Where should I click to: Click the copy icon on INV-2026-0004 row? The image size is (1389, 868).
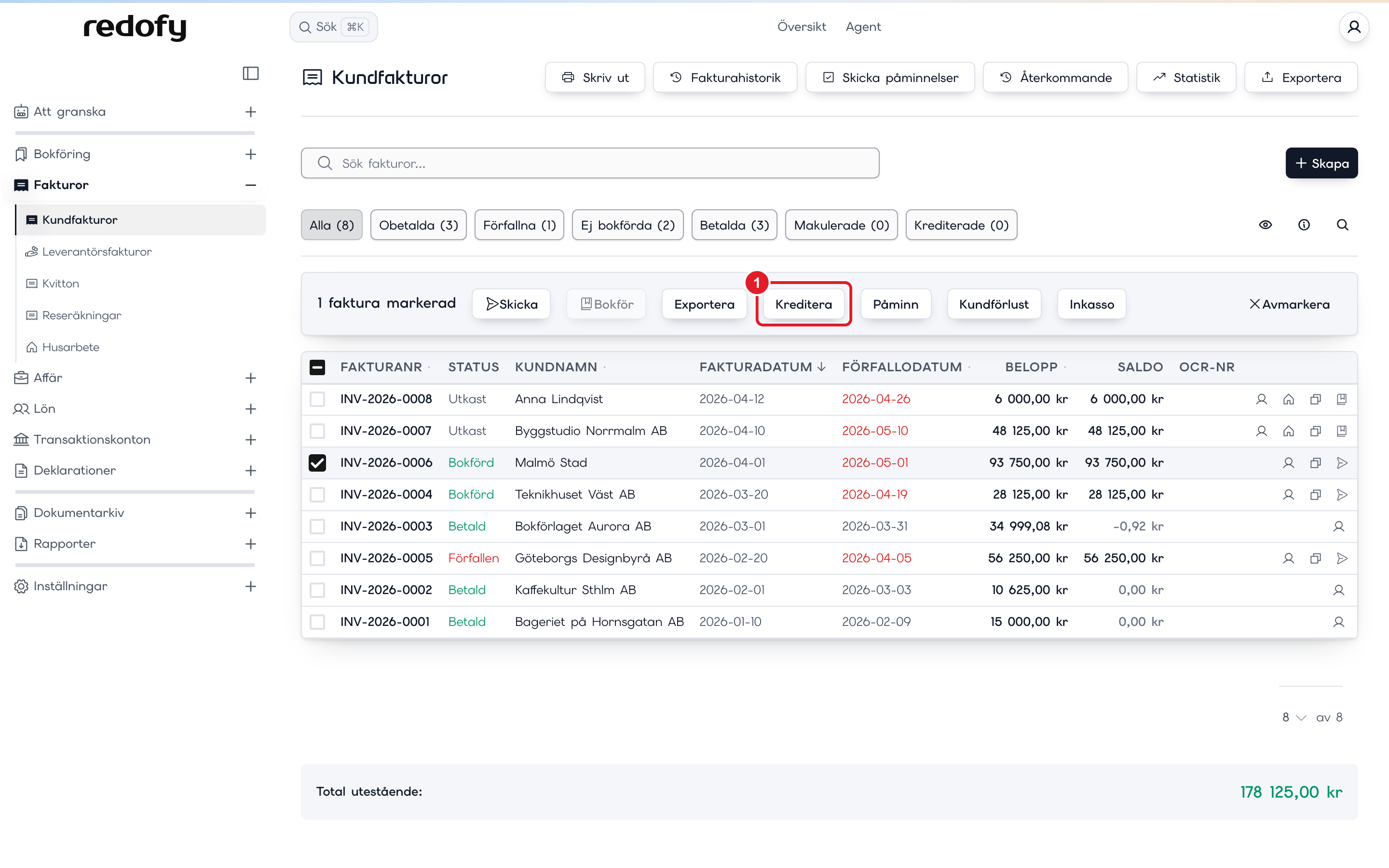tap(1316, 495)
